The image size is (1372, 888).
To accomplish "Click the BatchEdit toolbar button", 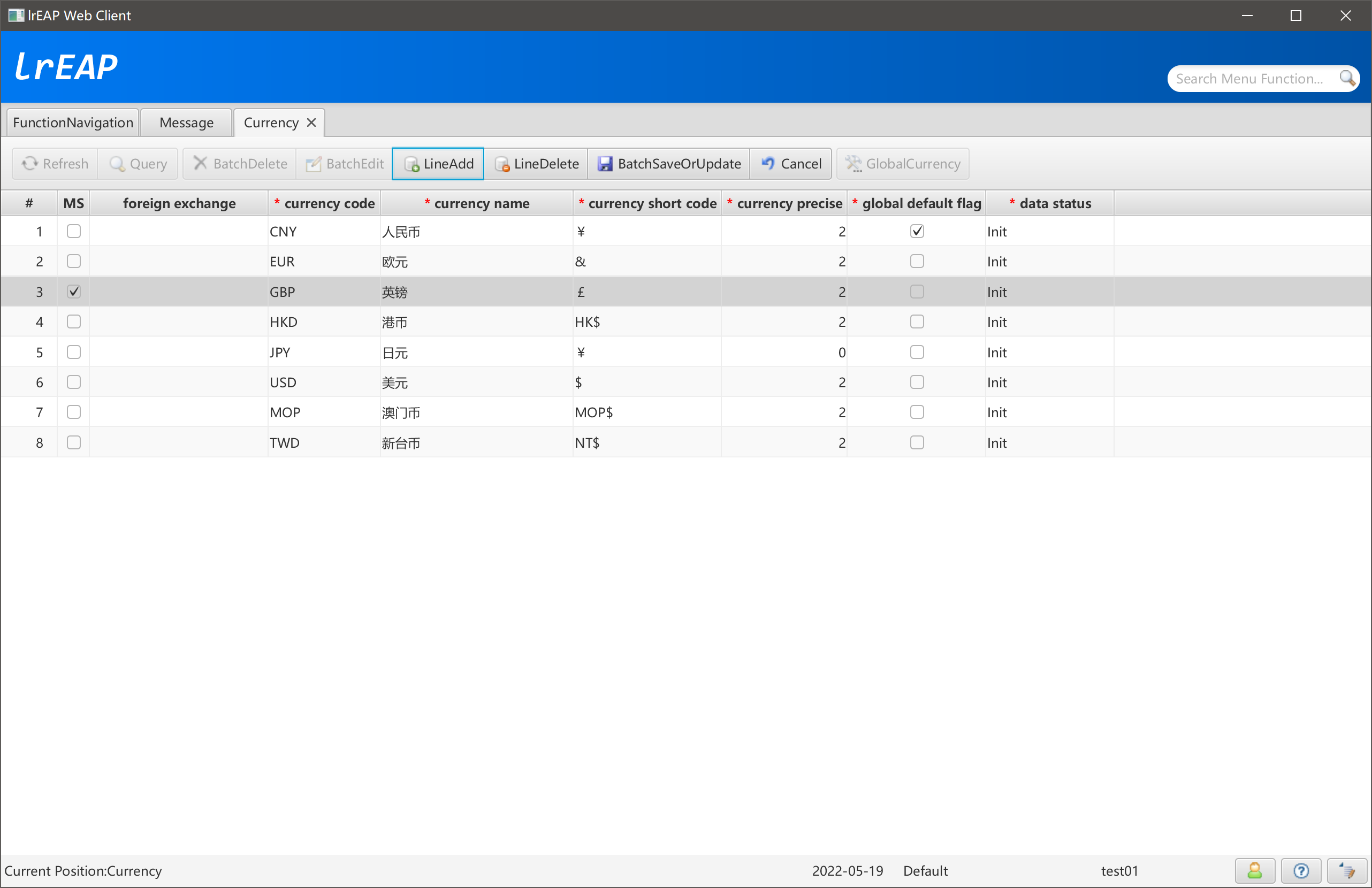I will coord(344,164).
